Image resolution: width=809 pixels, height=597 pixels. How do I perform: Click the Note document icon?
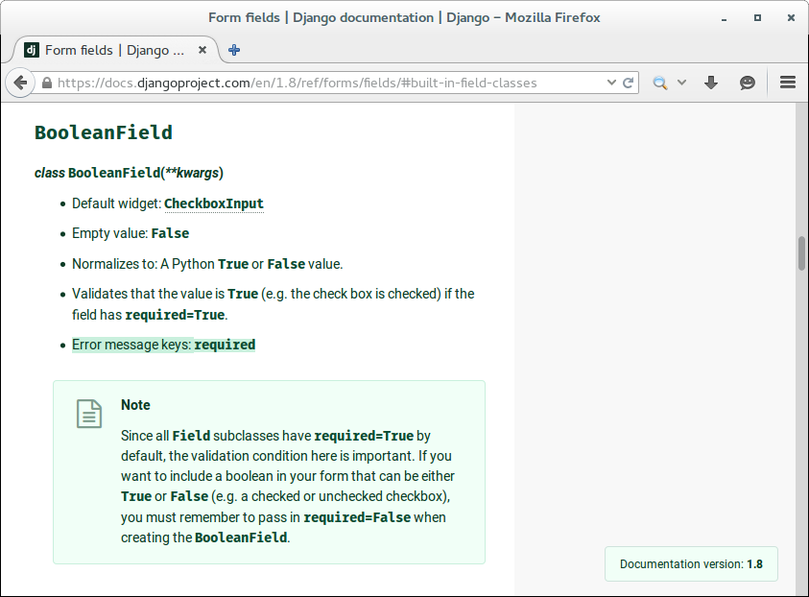click(x=89, y=413)
